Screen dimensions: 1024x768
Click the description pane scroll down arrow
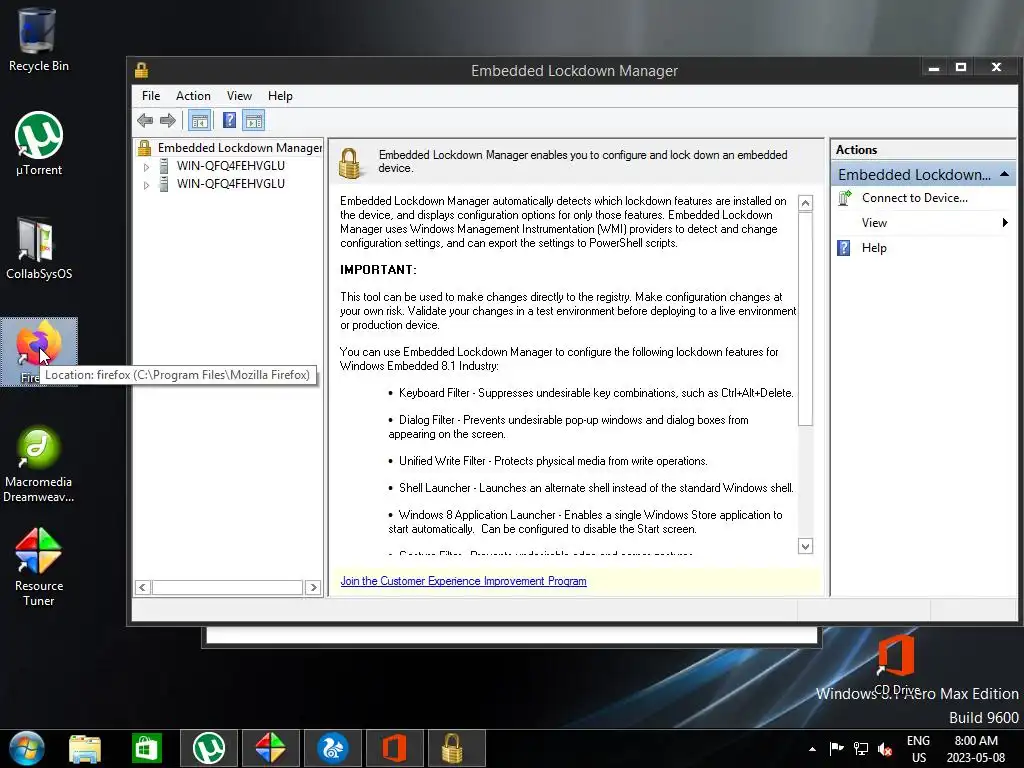[x=805, y=546]
